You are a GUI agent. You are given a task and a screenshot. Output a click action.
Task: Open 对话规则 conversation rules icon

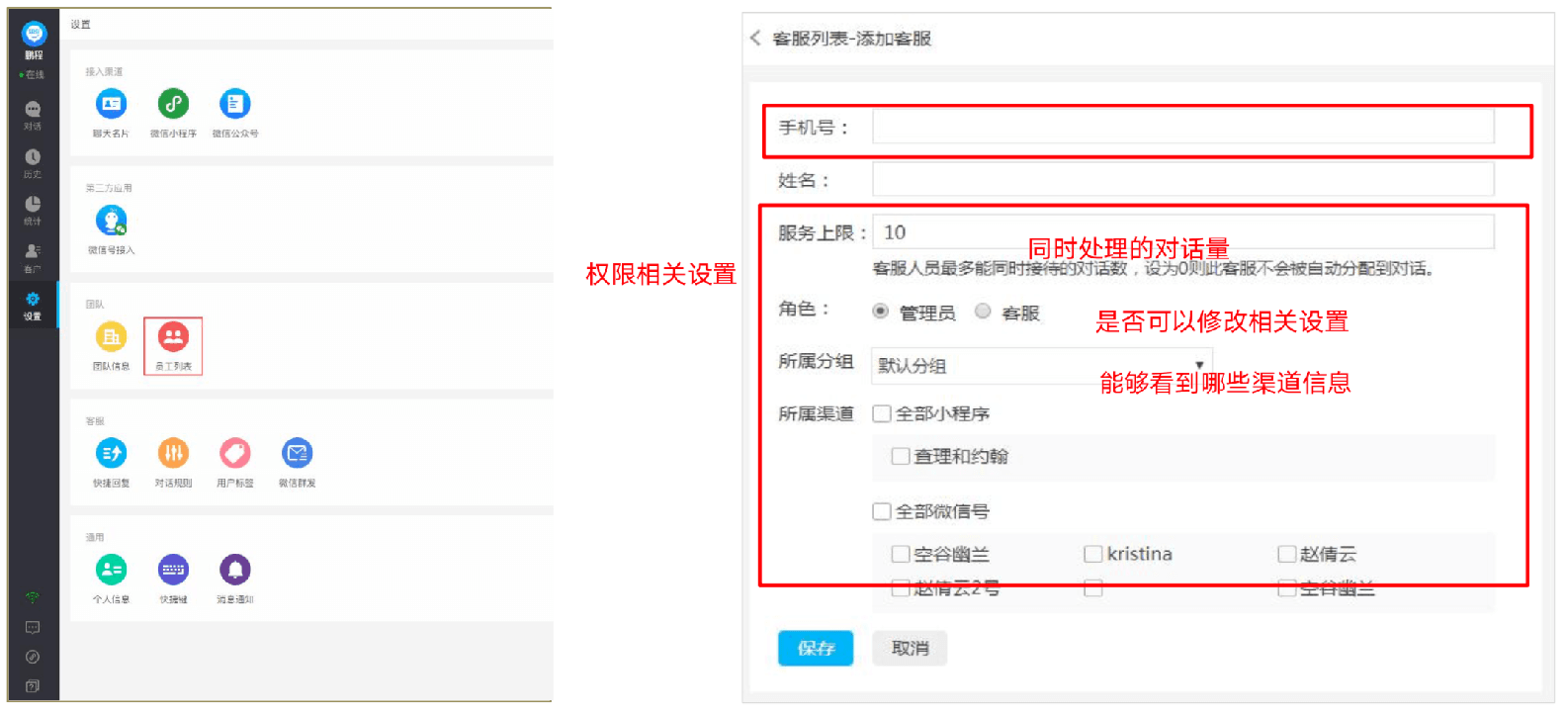tap(173, 454)
